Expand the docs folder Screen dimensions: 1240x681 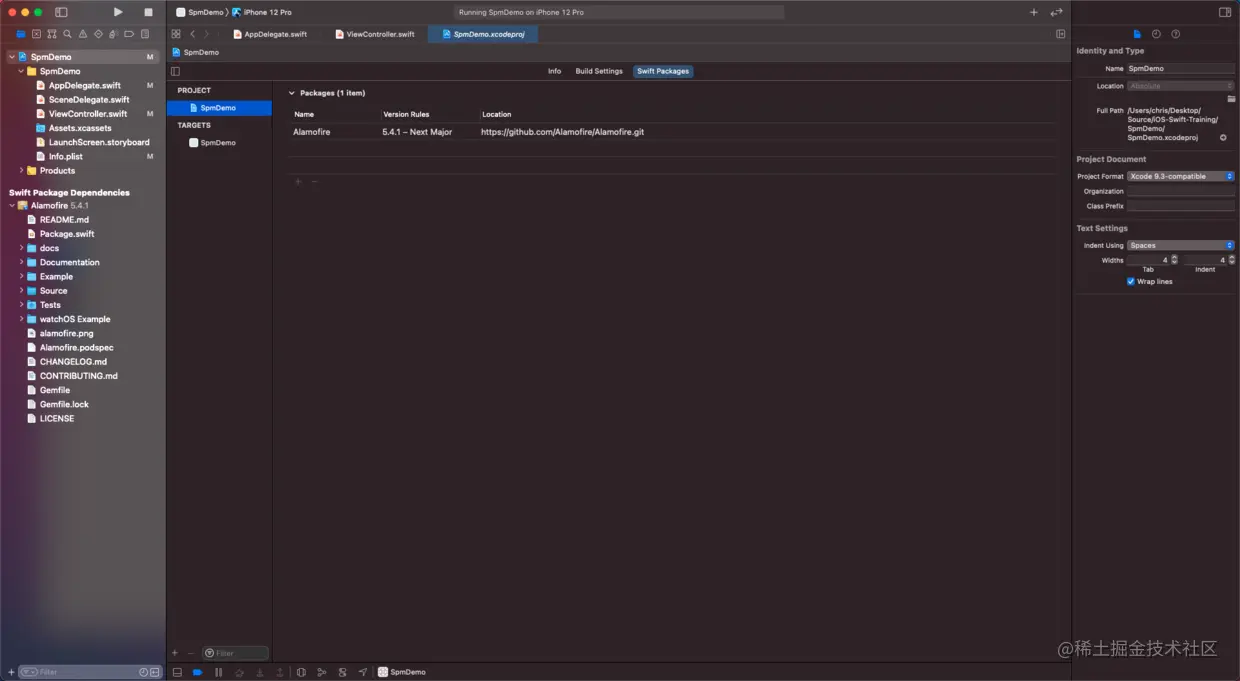(x=21, y=248)
